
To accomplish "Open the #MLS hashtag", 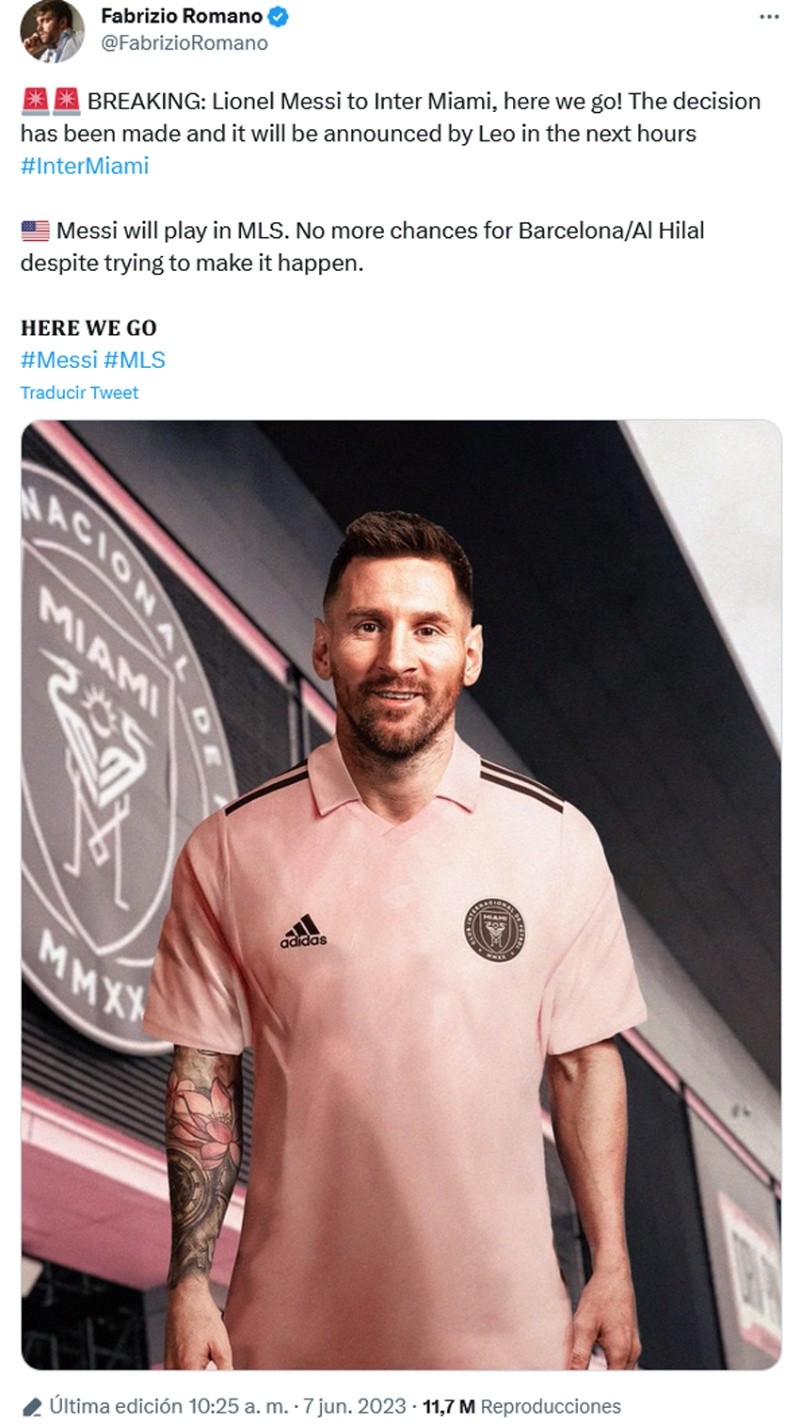I will [x=134, y=360].
